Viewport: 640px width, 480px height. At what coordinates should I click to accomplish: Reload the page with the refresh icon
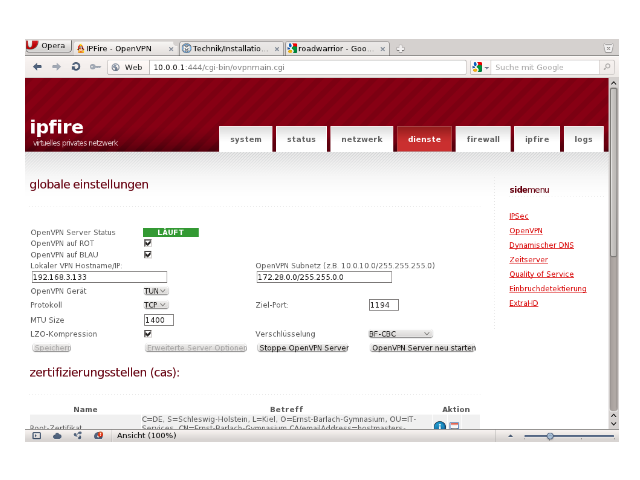click(76, 67)
